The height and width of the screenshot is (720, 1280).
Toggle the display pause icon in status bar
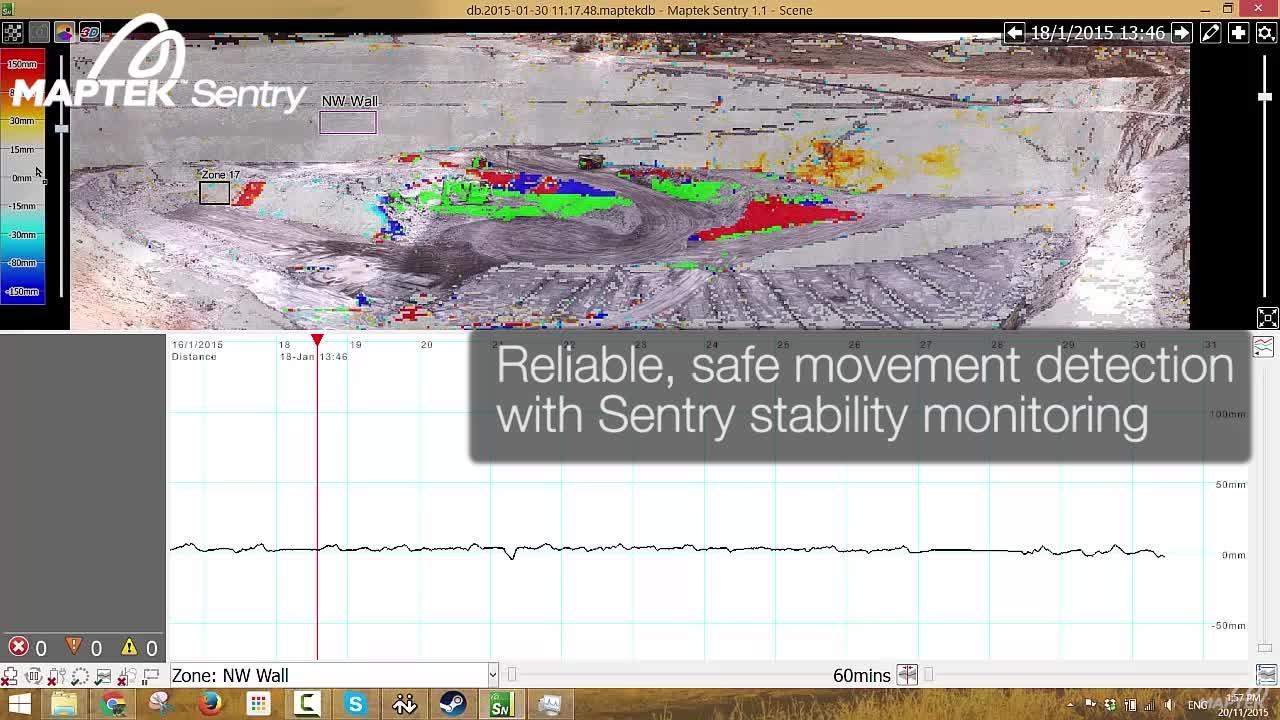point(151,676)
